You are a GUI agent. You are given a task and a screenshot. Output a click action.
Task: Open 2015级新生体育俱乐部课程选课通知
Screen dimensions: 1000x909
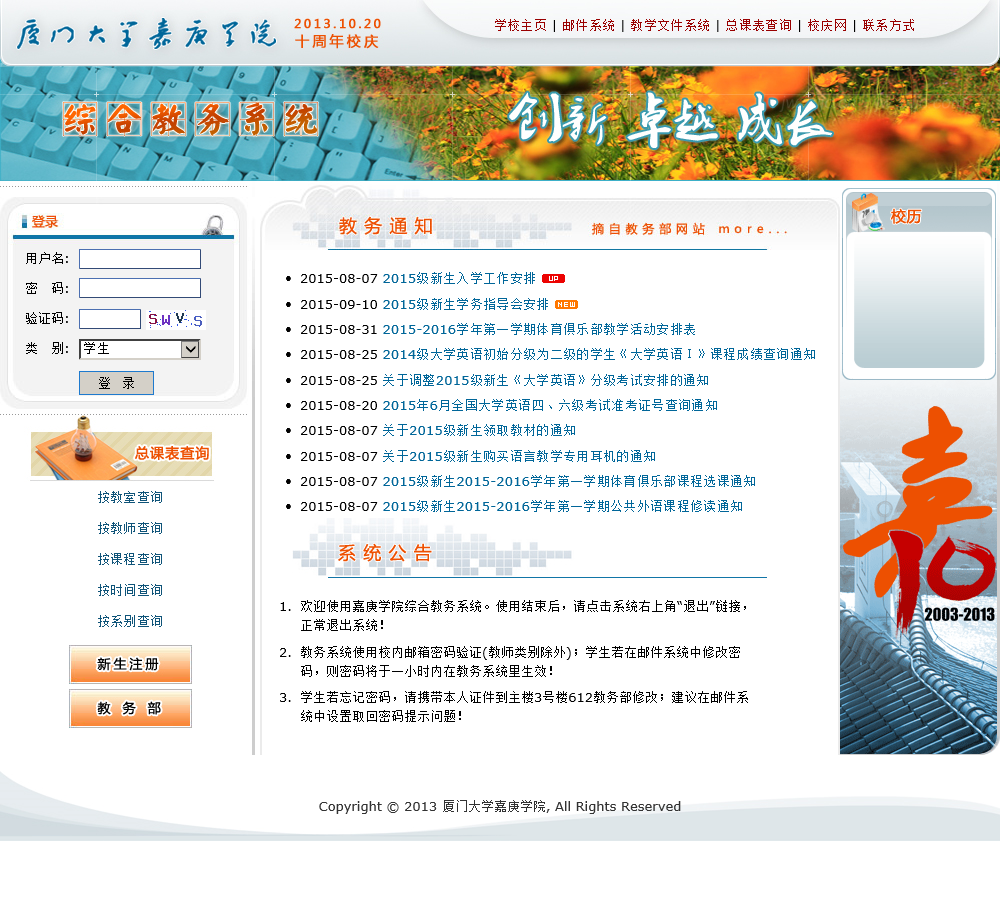coord(569,482)
